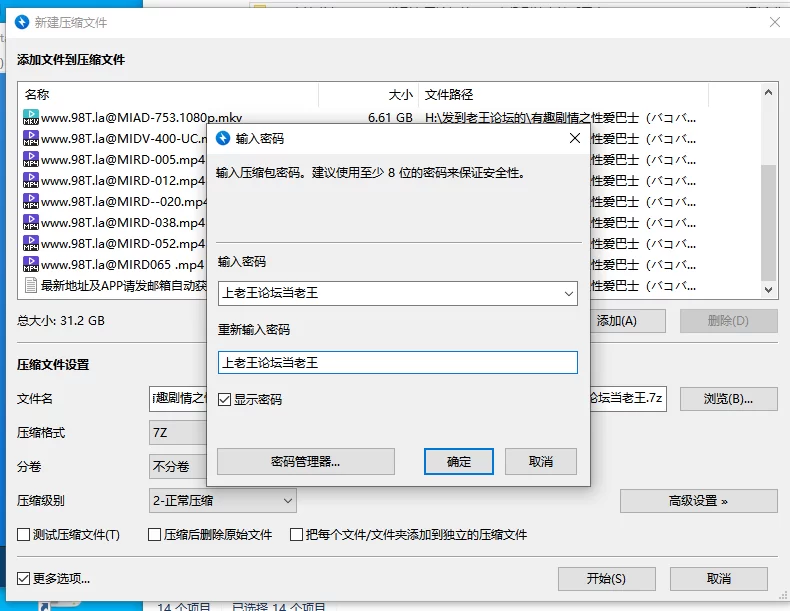Enable 压缩后删除原始文件 checkbox
Image resolution: width=790 pixels, height=611 pixels.
[154, 534]
